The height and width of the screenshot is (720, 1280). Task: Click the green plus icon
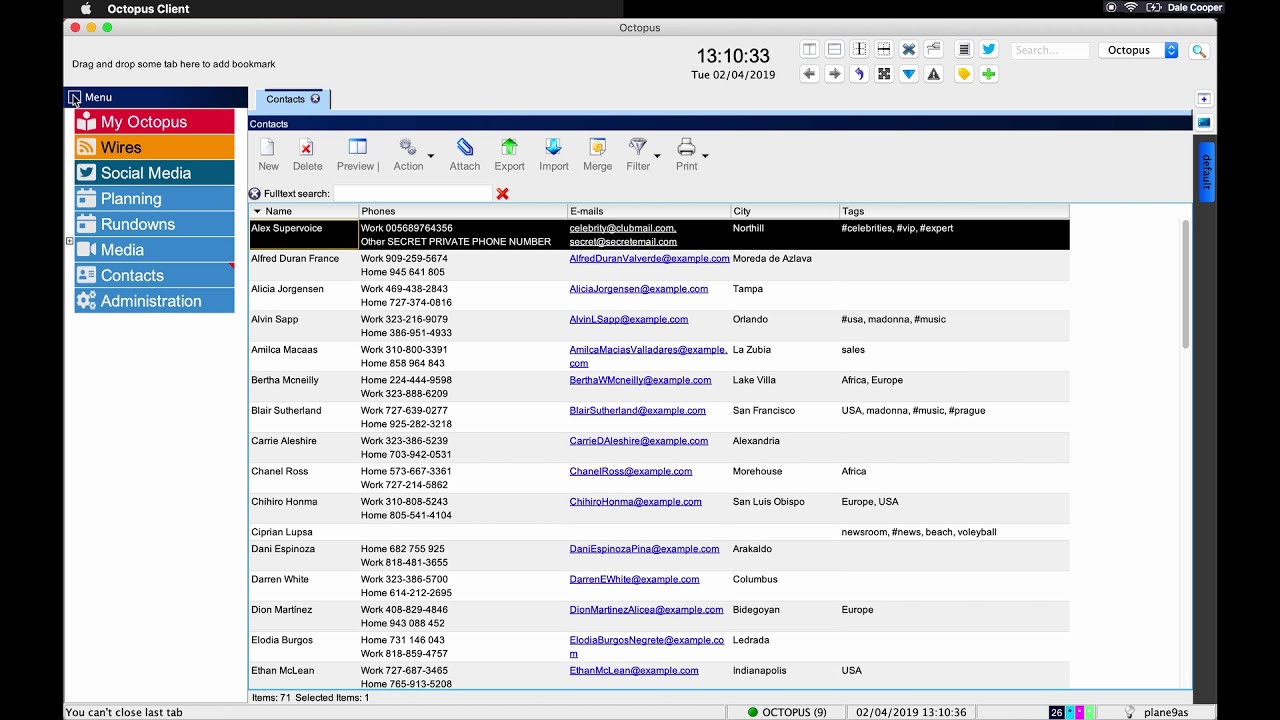coord(989,74)
